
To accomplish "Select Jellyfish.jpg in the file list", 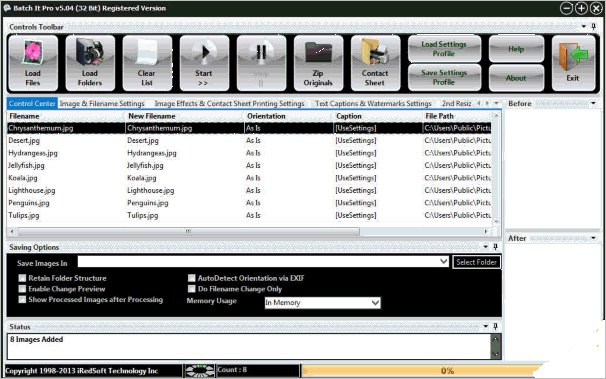I will click(x=249, y=165).
